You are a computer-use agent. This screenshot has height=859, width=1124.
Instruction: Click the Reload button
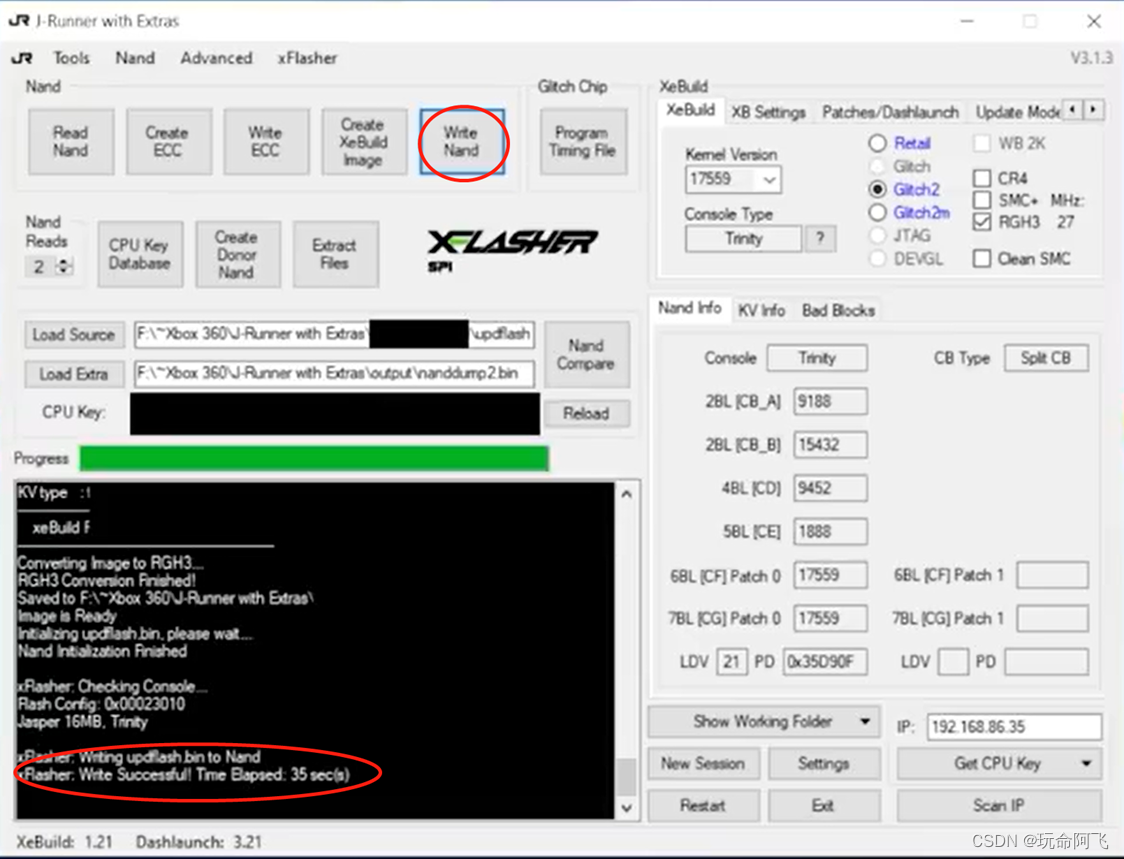pyautogui.click(x=586, y=413)
